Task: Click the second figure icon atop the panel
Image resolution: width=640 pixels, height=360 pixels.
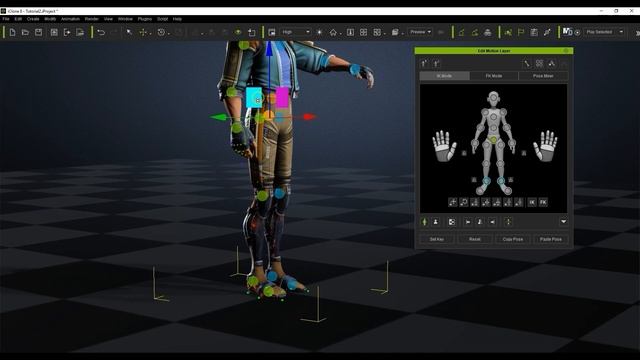Action: (436, 63)
